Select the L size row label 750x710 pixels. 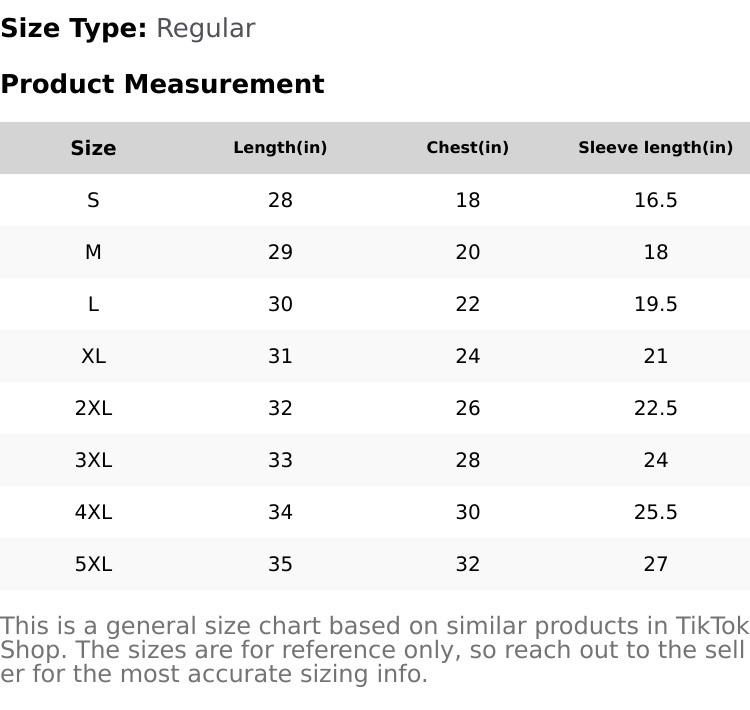93,304
